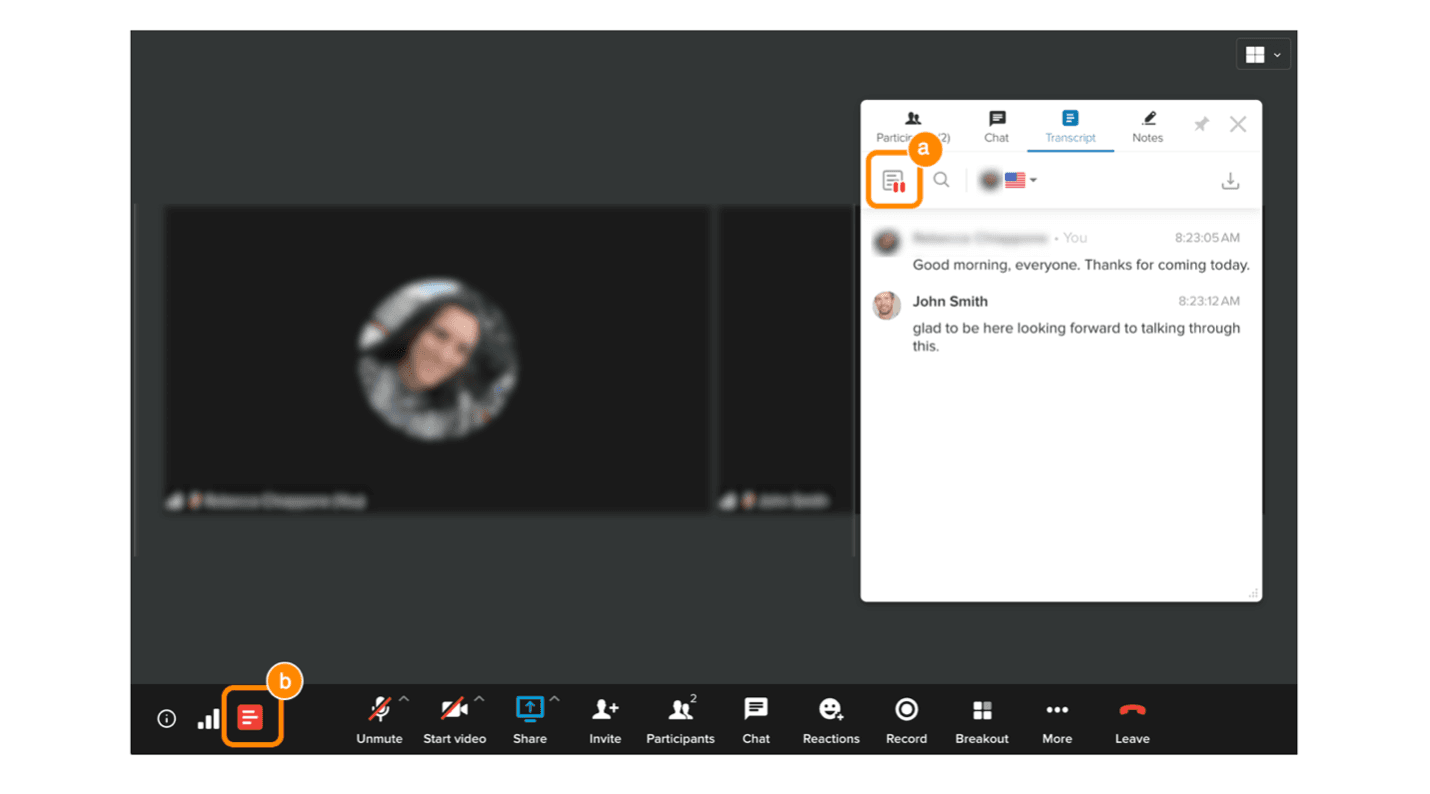Unmute your microphone
Screen dimensions: 1430x794
(379, 710)
